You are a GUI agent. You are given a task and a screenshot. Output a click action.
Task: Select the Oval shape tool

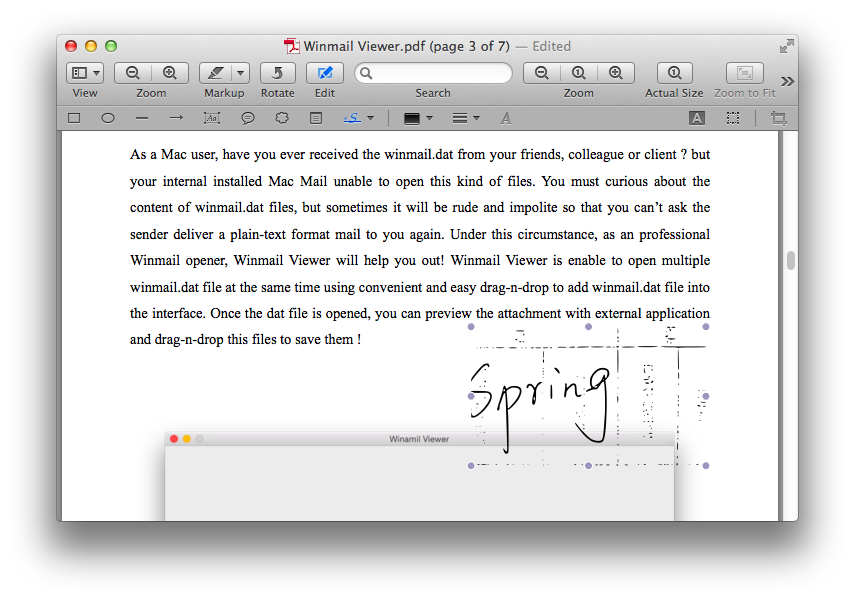[x=108, y=118]
